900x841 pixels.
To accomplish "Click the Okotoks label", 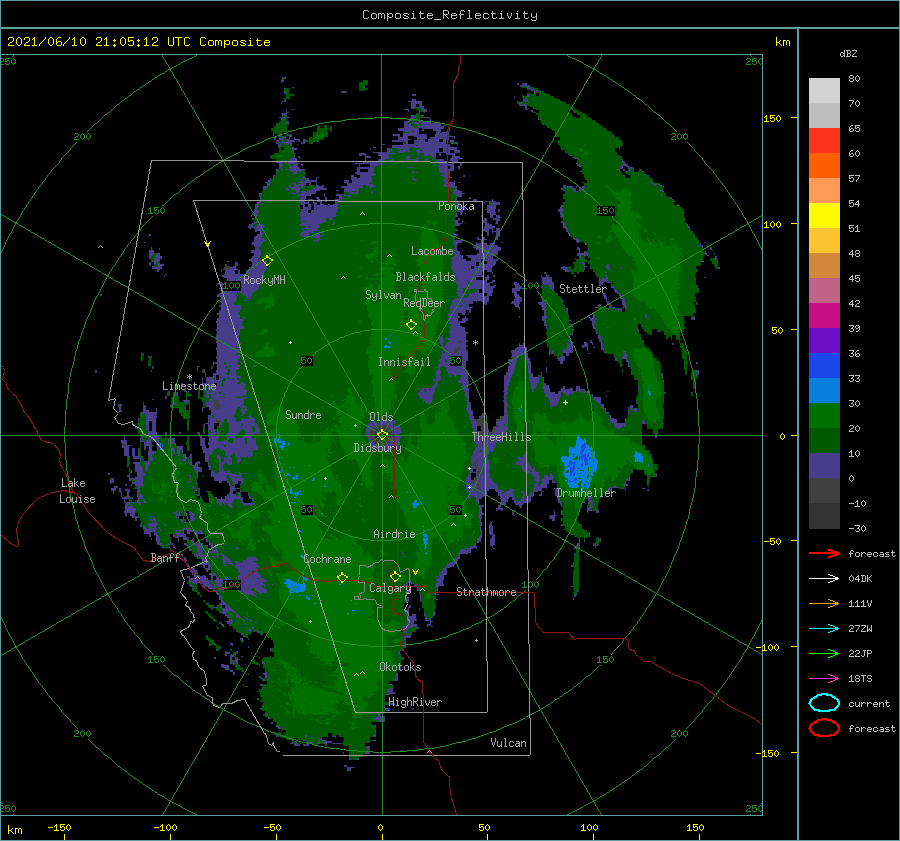I will [x=400, y=667].
